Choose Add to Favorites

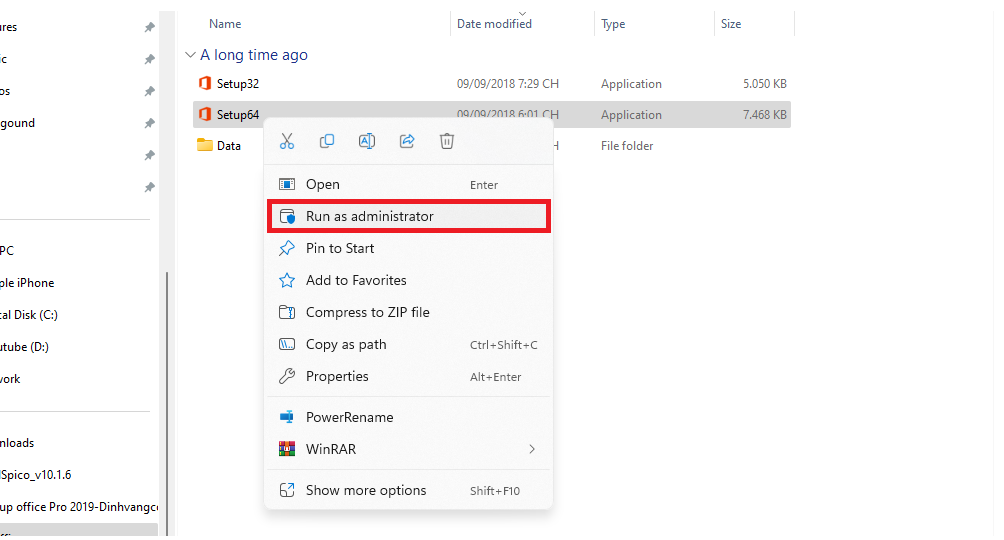tap(356, 281)
